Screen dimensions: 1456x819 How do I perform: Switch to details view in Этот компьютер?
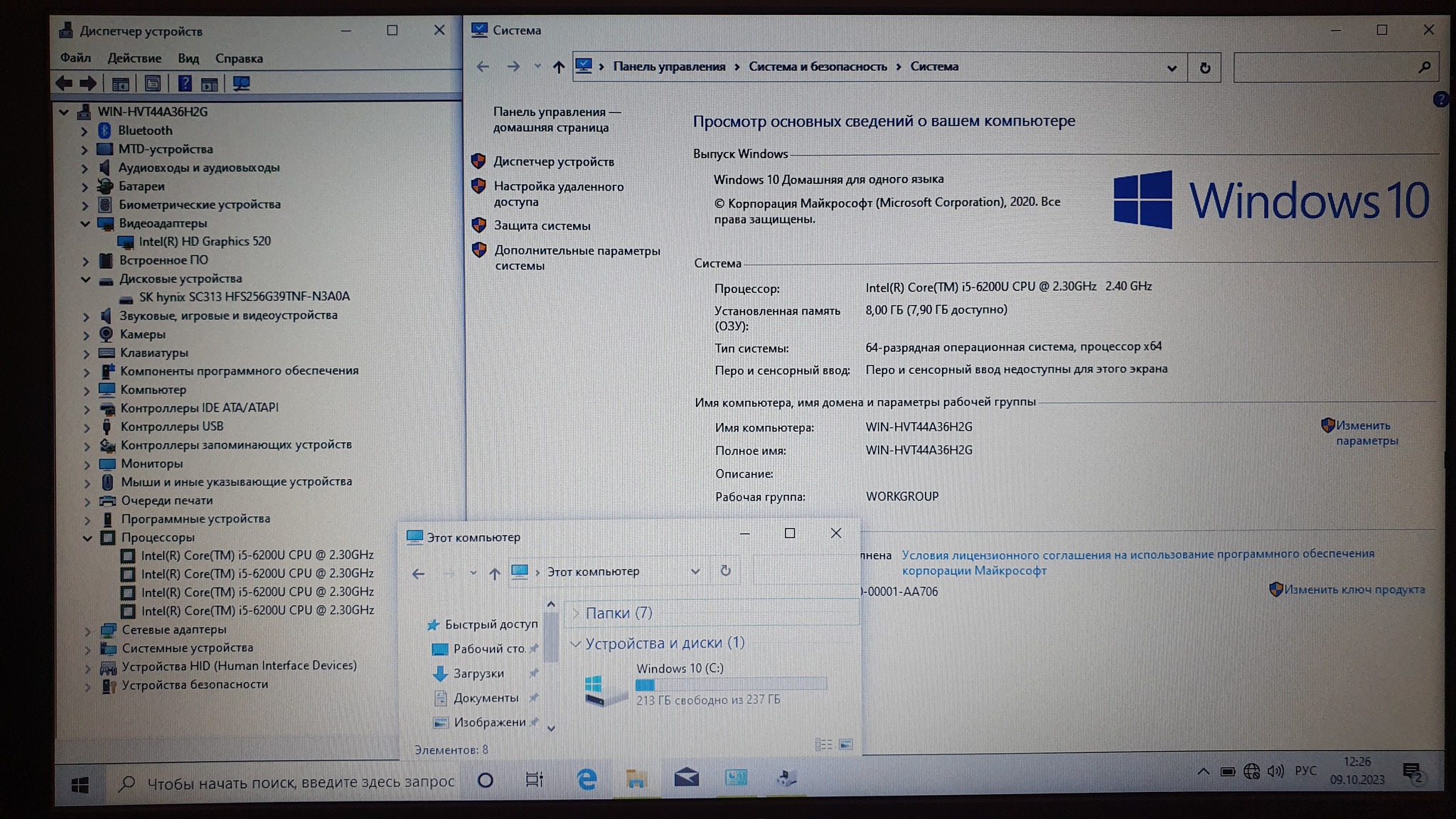(823, 744)
